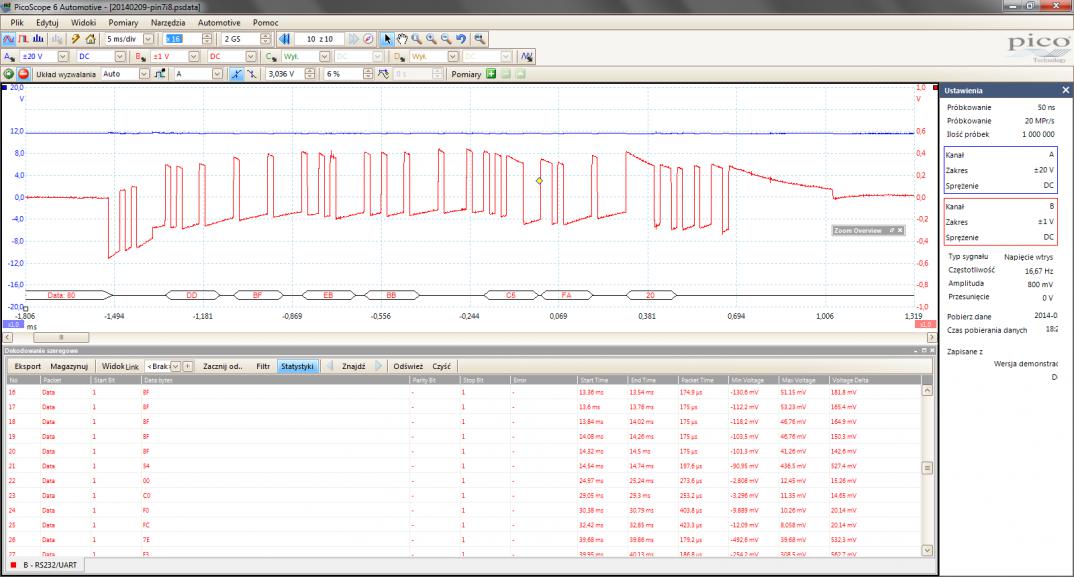Open the Automotive menu

click(219, 21)
